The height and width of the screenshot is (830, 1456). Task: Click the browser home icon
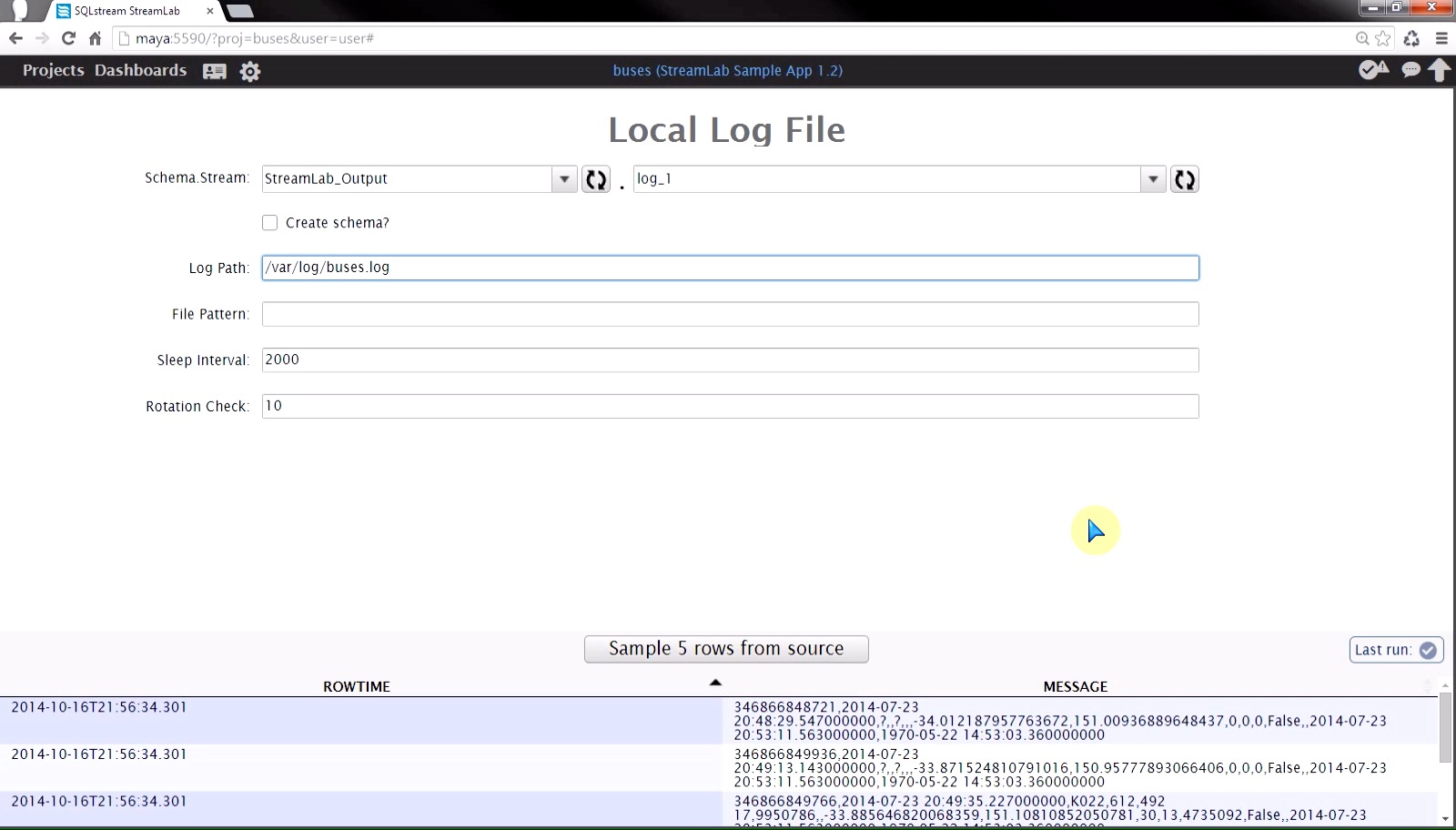[95, 38]
